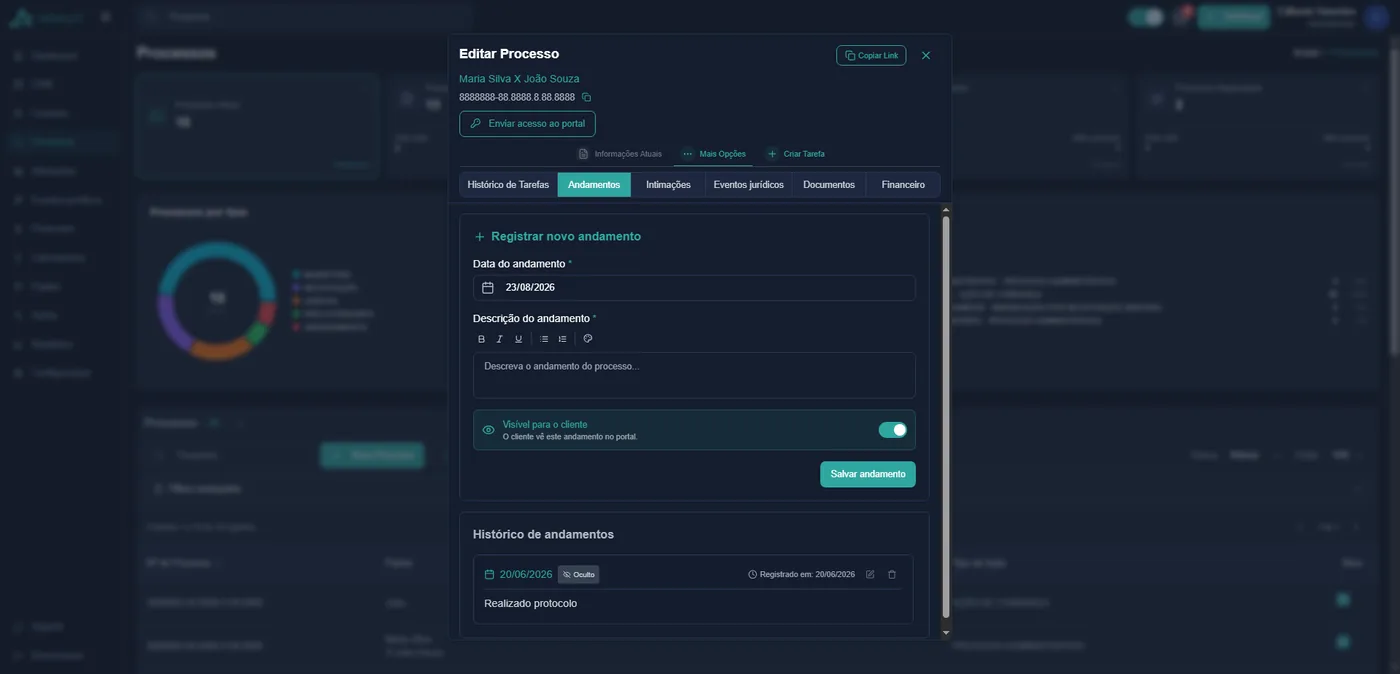Select the Andamentos tab

pos(594,184)
